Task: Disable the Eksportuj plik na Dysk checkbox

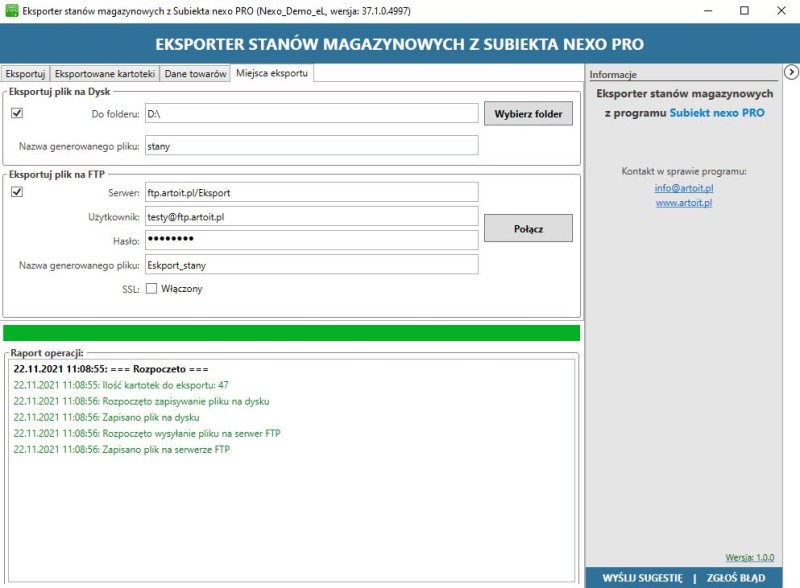Action: [19, 113]
